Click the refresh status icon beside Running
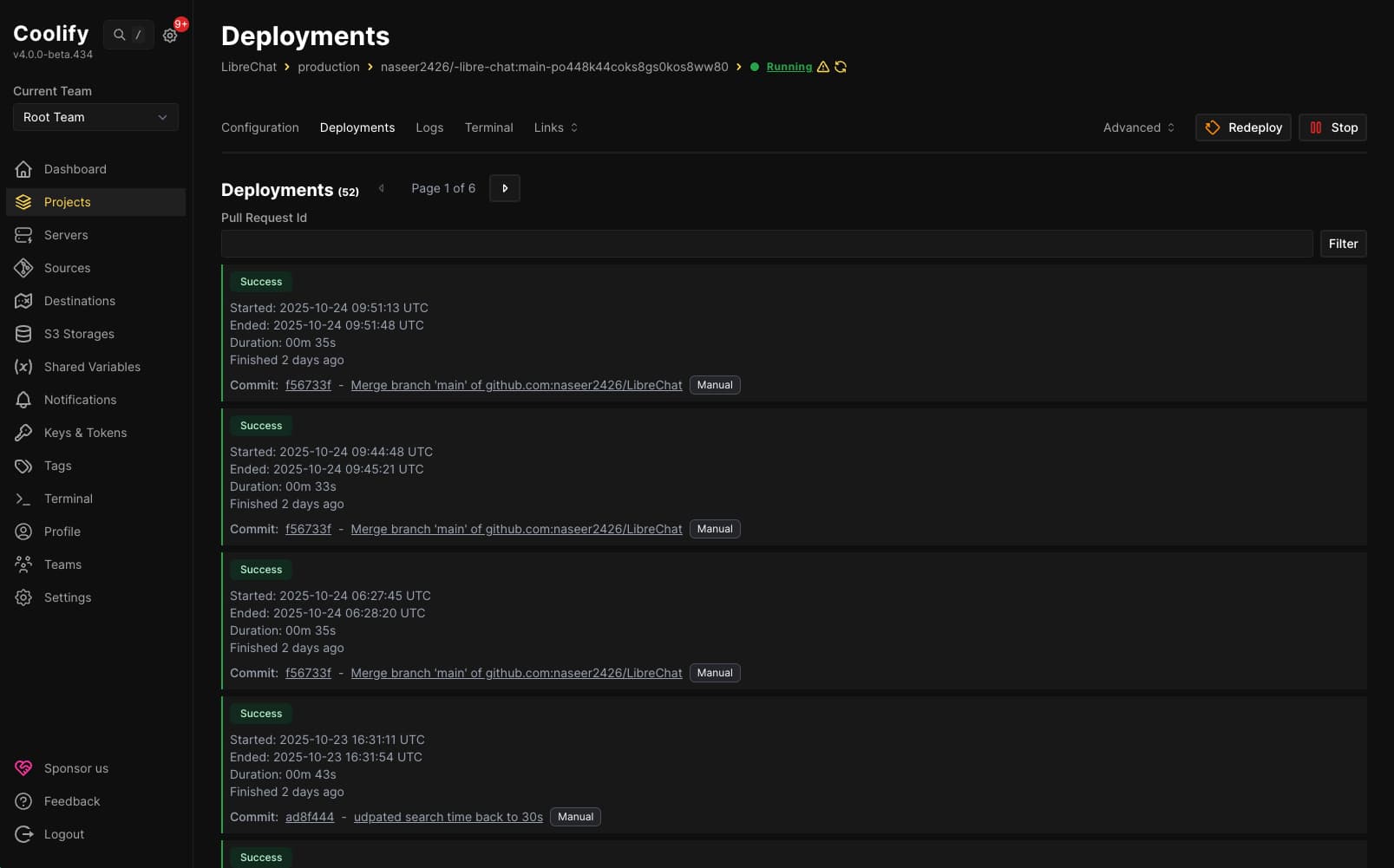Viewport: 1394px width, 868px height. click(x=841, y=67)
